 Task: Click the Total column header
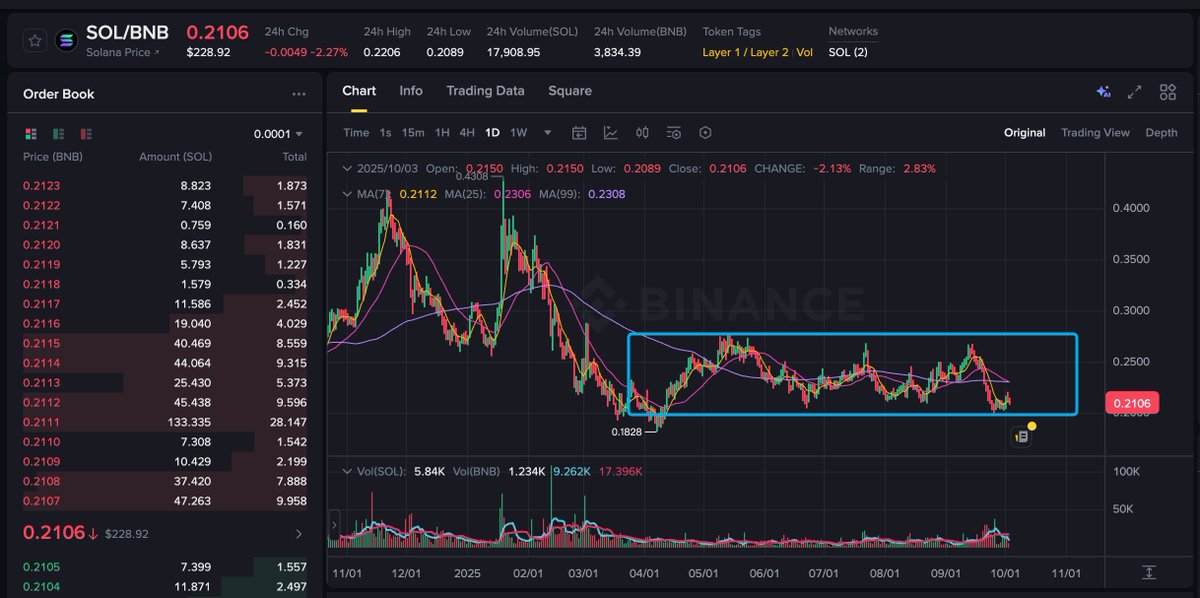(x=294, y=157)
